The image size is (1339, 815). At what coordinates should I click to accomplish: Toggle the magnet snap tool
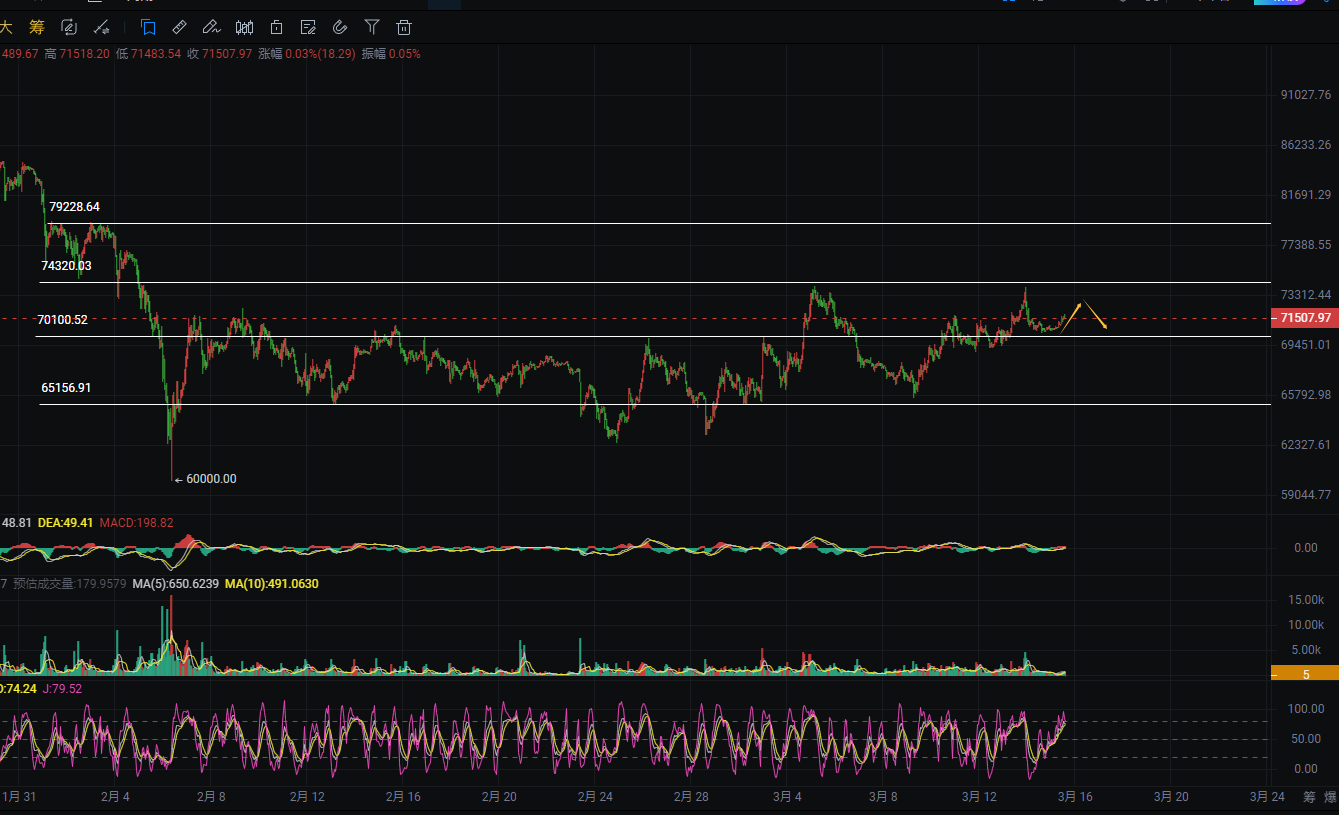click(x=340, y=27)
